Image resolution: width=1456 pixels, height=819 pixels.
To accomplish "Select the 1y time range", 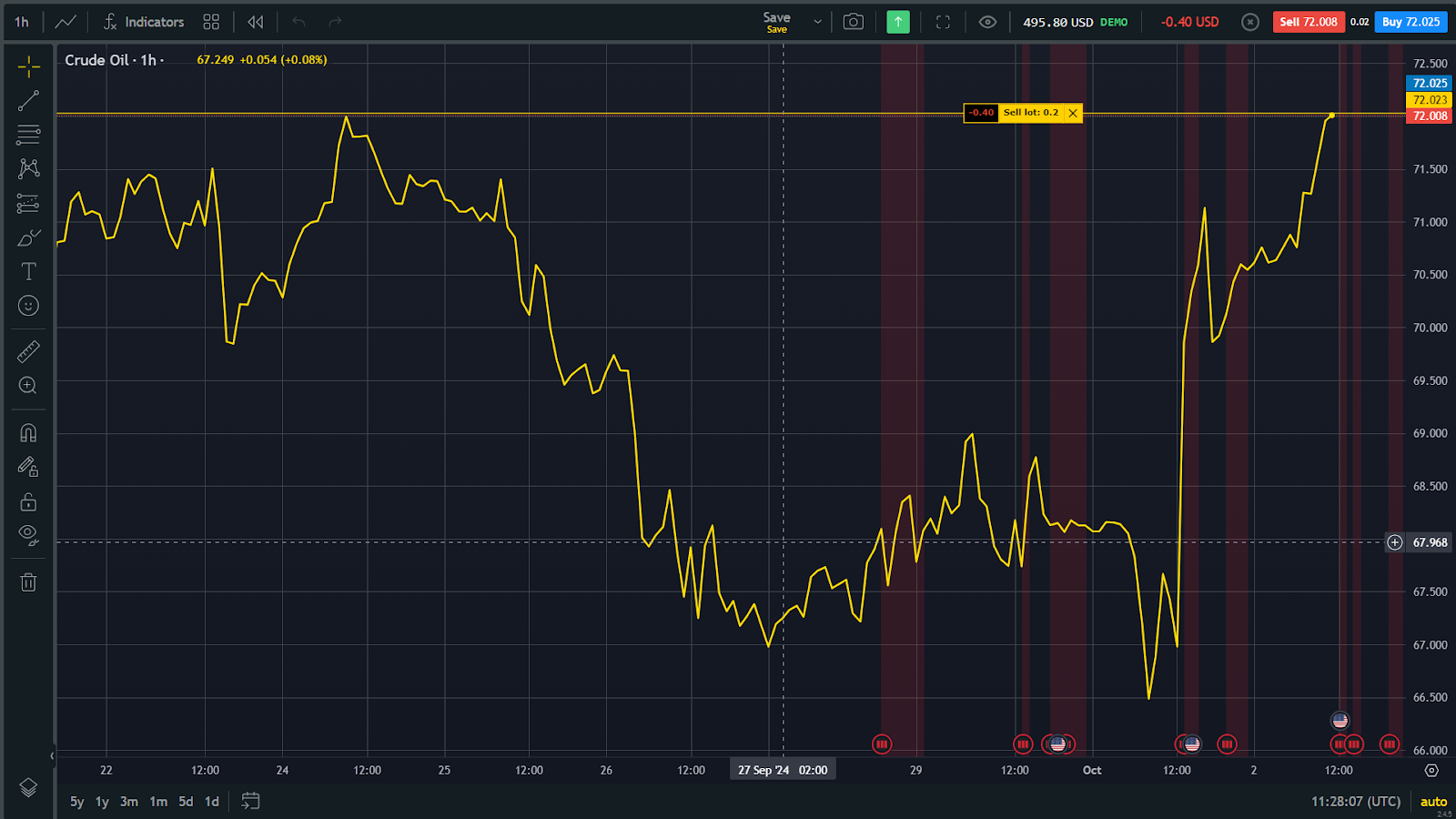I will 102,802.
